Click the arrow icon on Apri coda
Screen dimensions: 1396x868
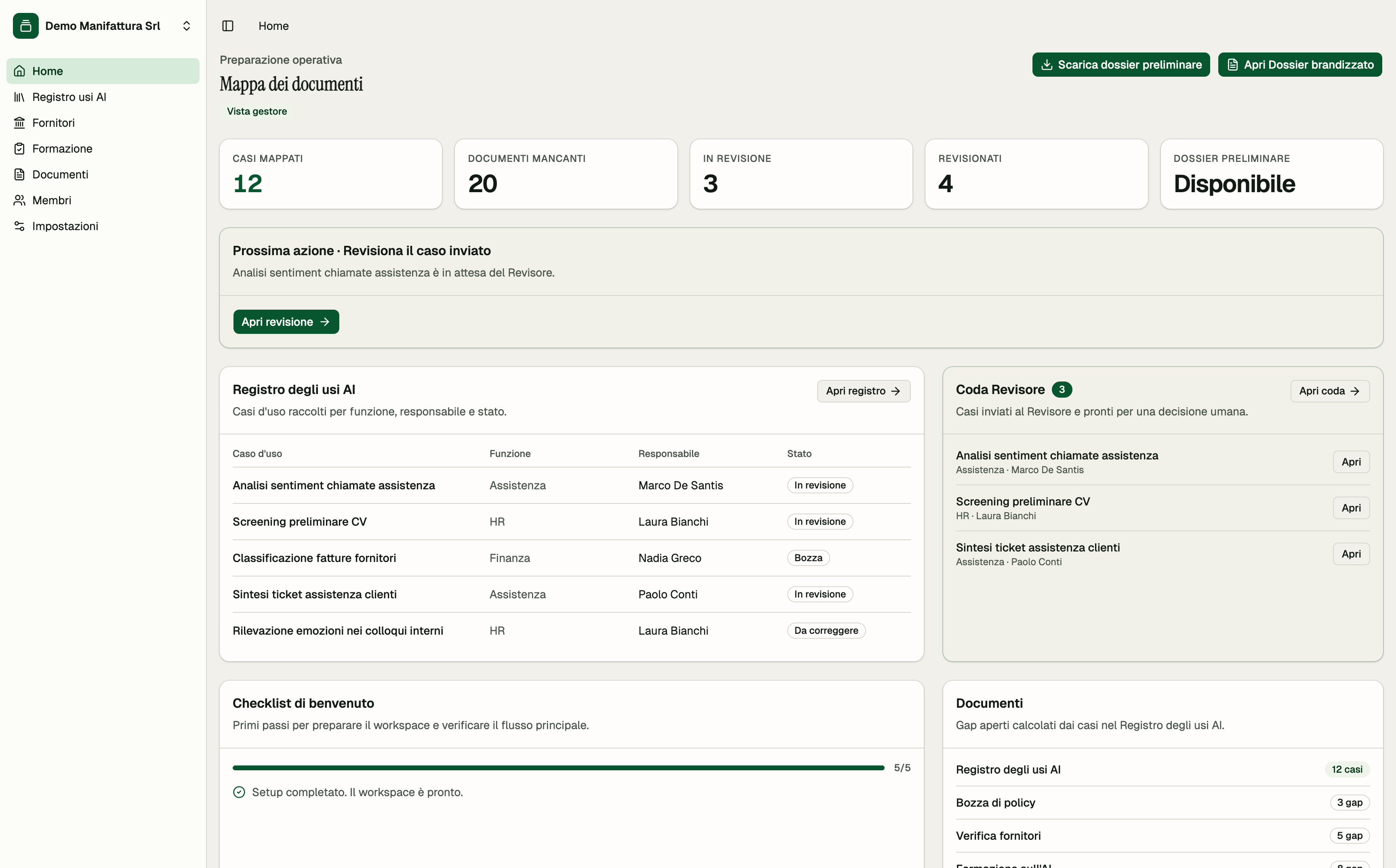pos(1355,391)
